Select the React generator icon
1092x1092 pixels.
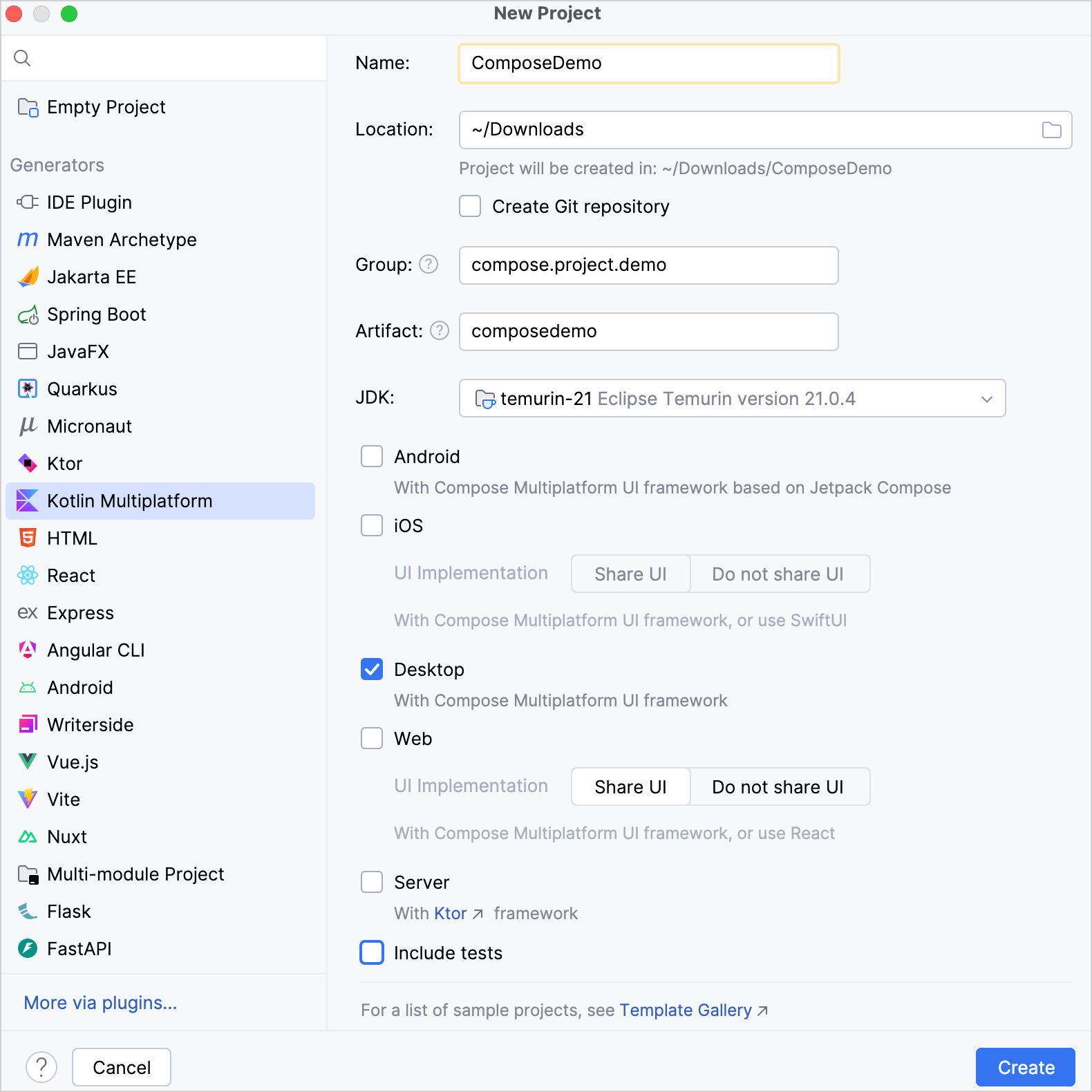[28, 576]
